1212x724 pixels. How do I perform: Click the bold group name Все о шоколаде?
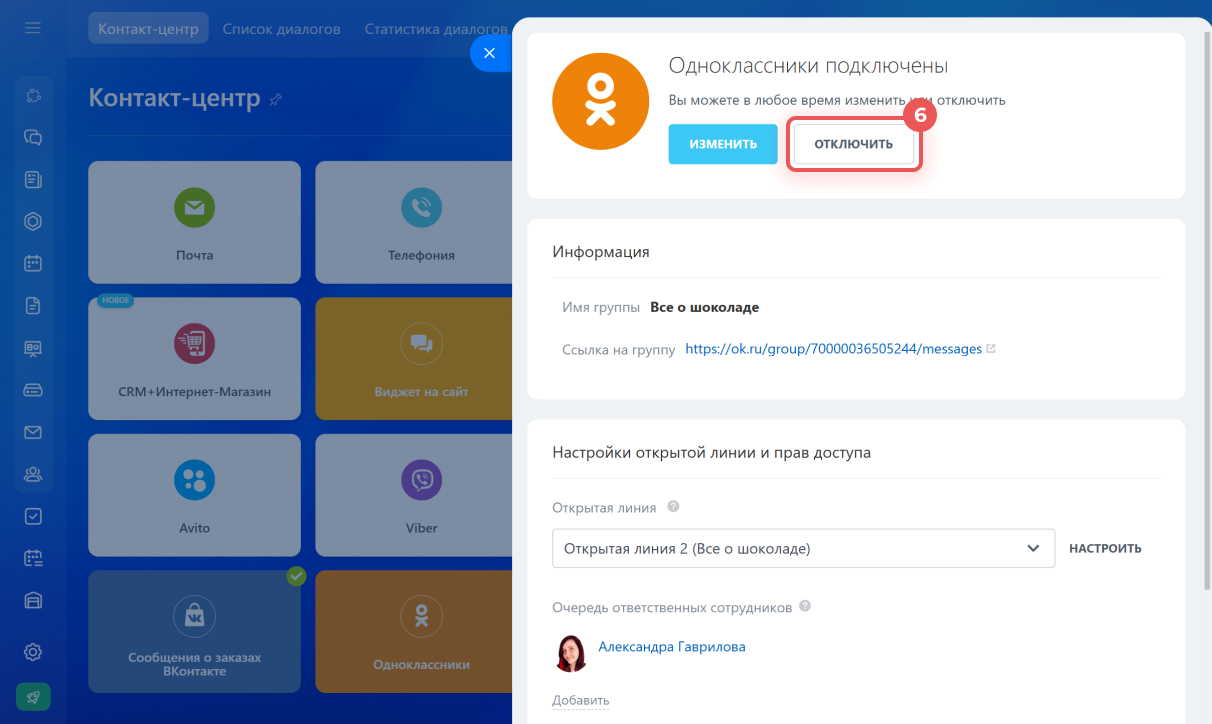pos(704,307)
